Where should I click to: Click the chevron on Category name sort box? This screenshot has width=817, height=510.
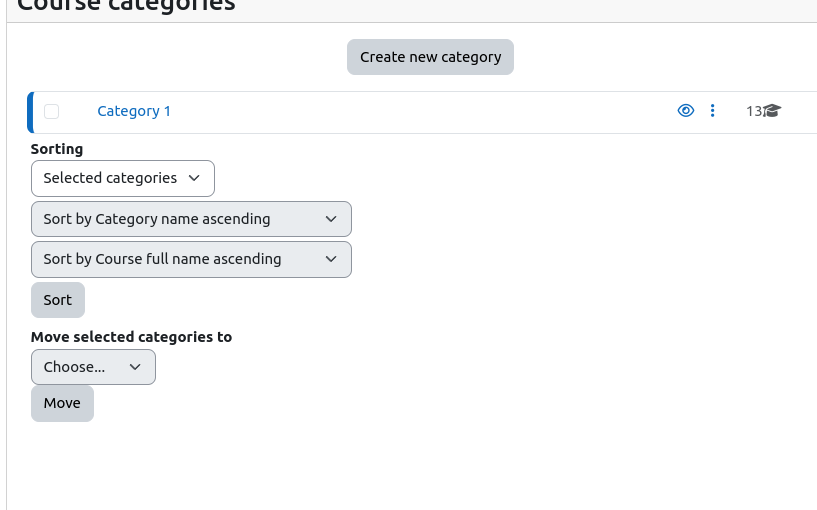point(331,219)
